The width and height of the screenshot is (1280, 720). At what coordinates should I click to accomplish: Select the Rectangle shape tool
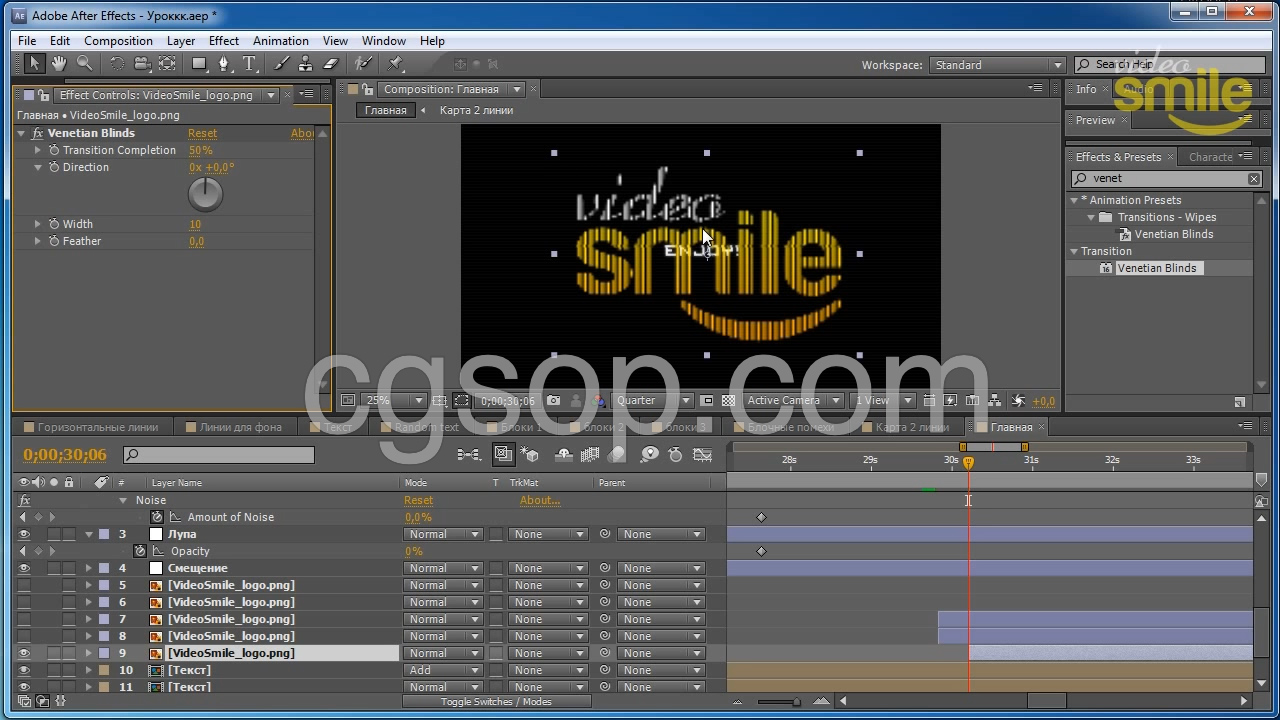pyautogui.click(x=199, y=64)
